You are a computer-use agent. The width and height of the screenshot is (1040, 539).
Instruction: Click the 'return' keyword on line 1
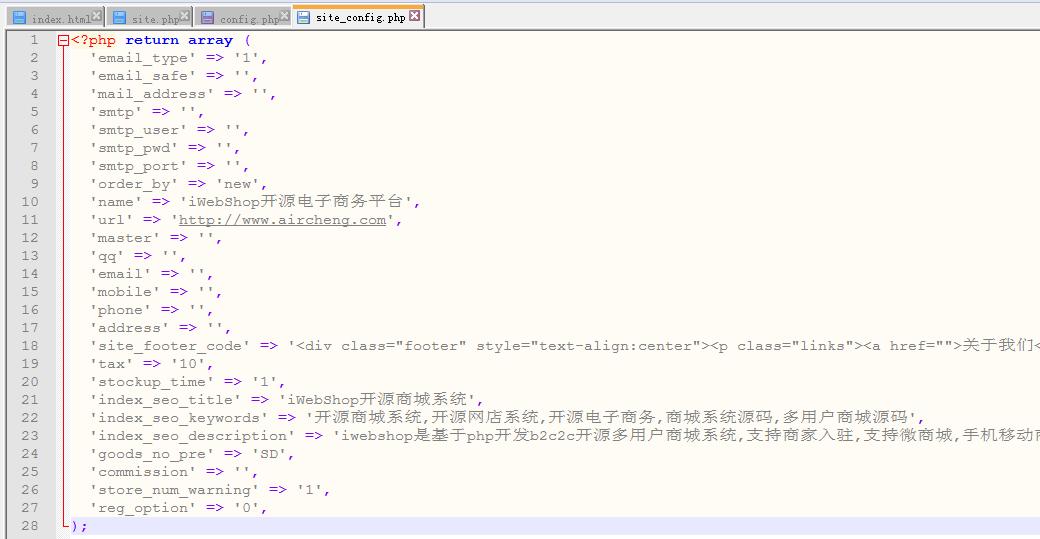(x=152, y=40)
